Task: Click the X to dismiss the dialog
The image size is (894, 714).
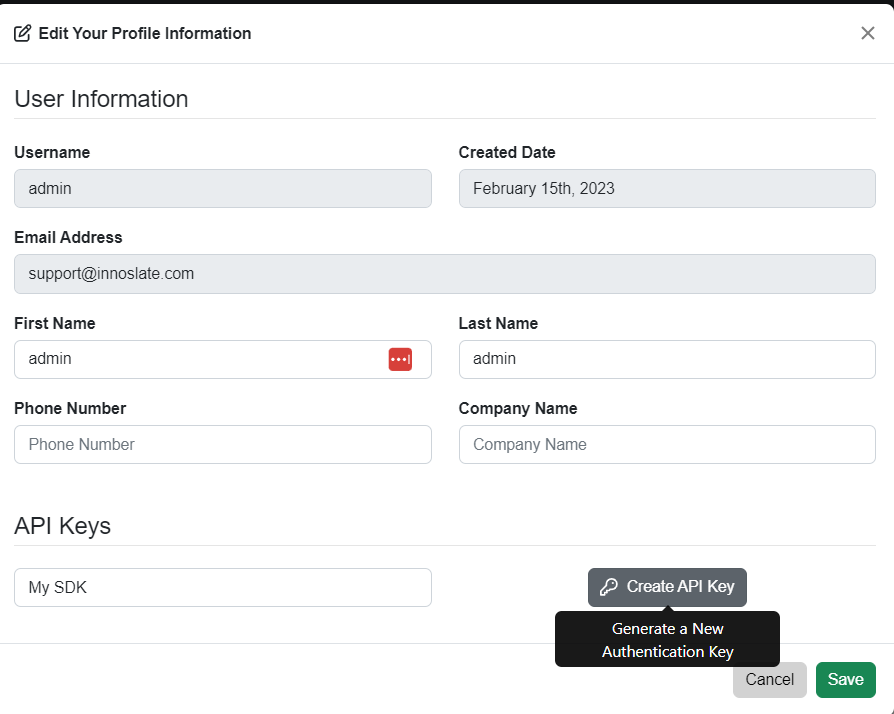Action: (868, 32)
